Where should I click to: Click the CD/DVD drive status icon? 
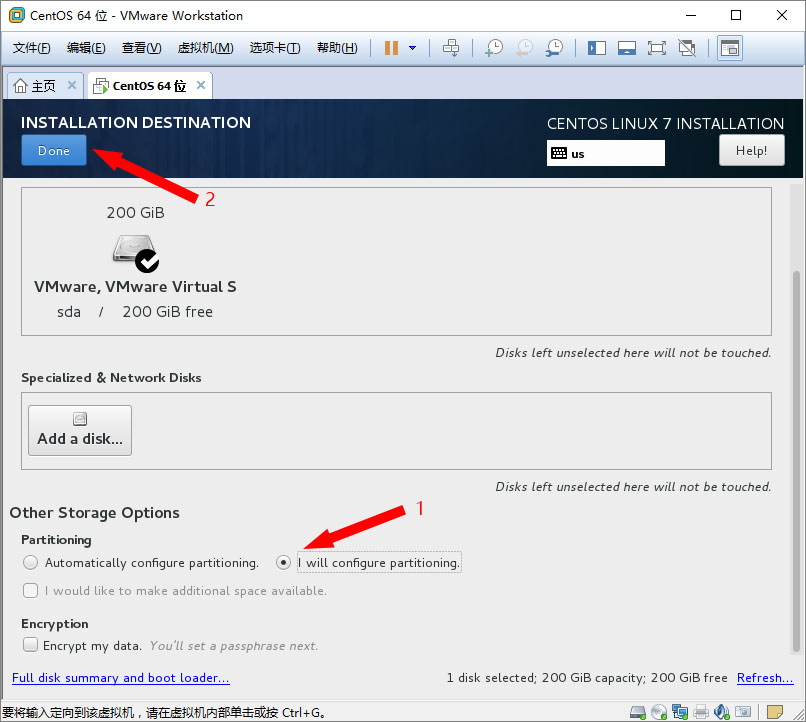coord(659,712)
